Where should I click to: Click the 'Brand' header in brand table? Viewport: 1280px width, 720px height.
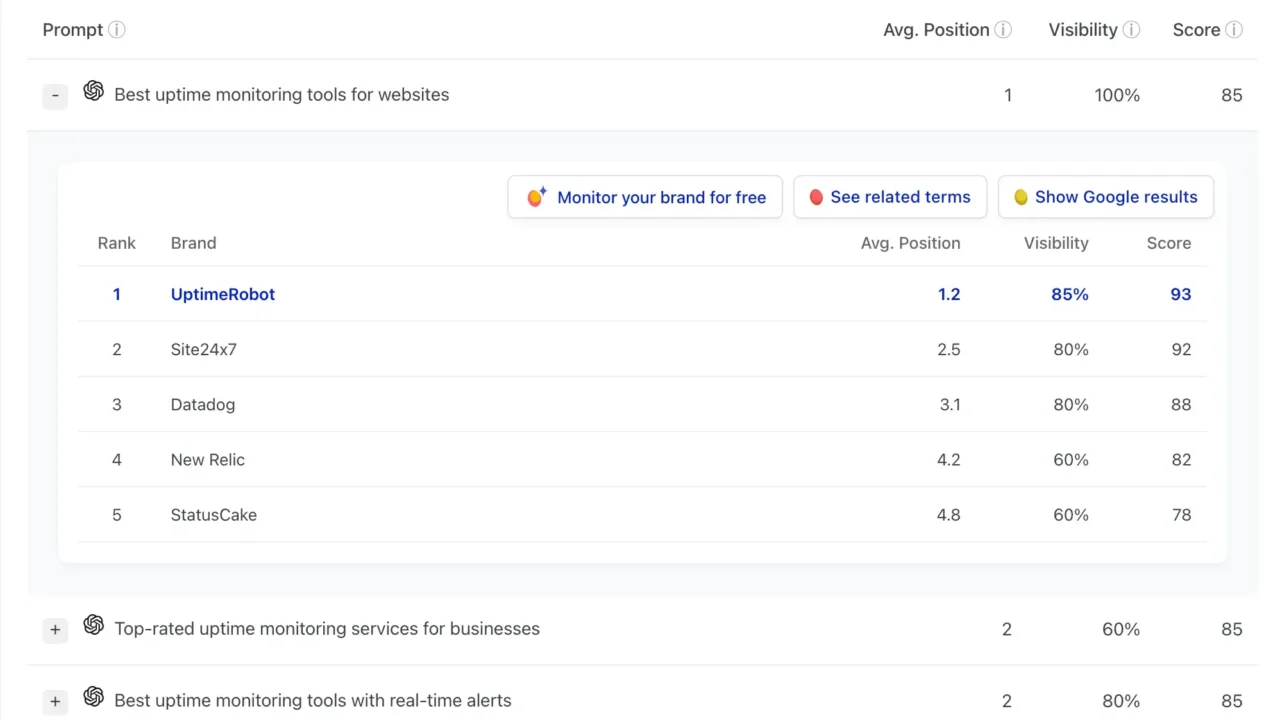[193, 243]
